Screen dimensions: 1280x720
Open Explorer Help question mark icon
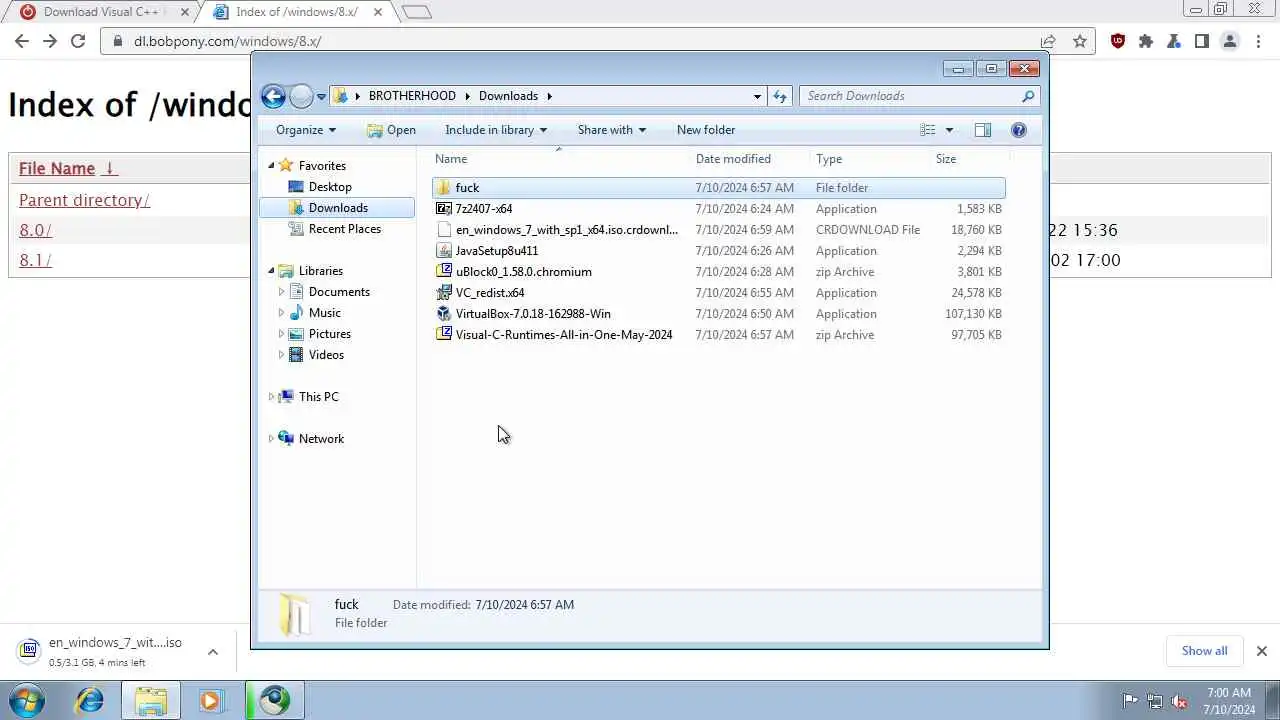1019,130
